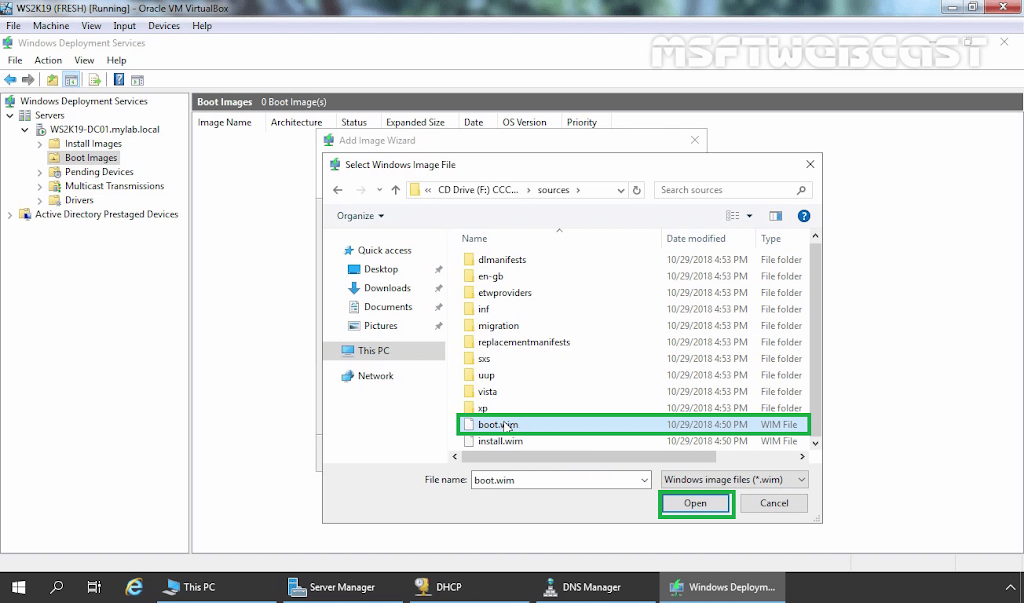Viewport: 1024px width, 603px height.
Task: Open the VirtualBox Input menu
Action: [x=125, y=25]
